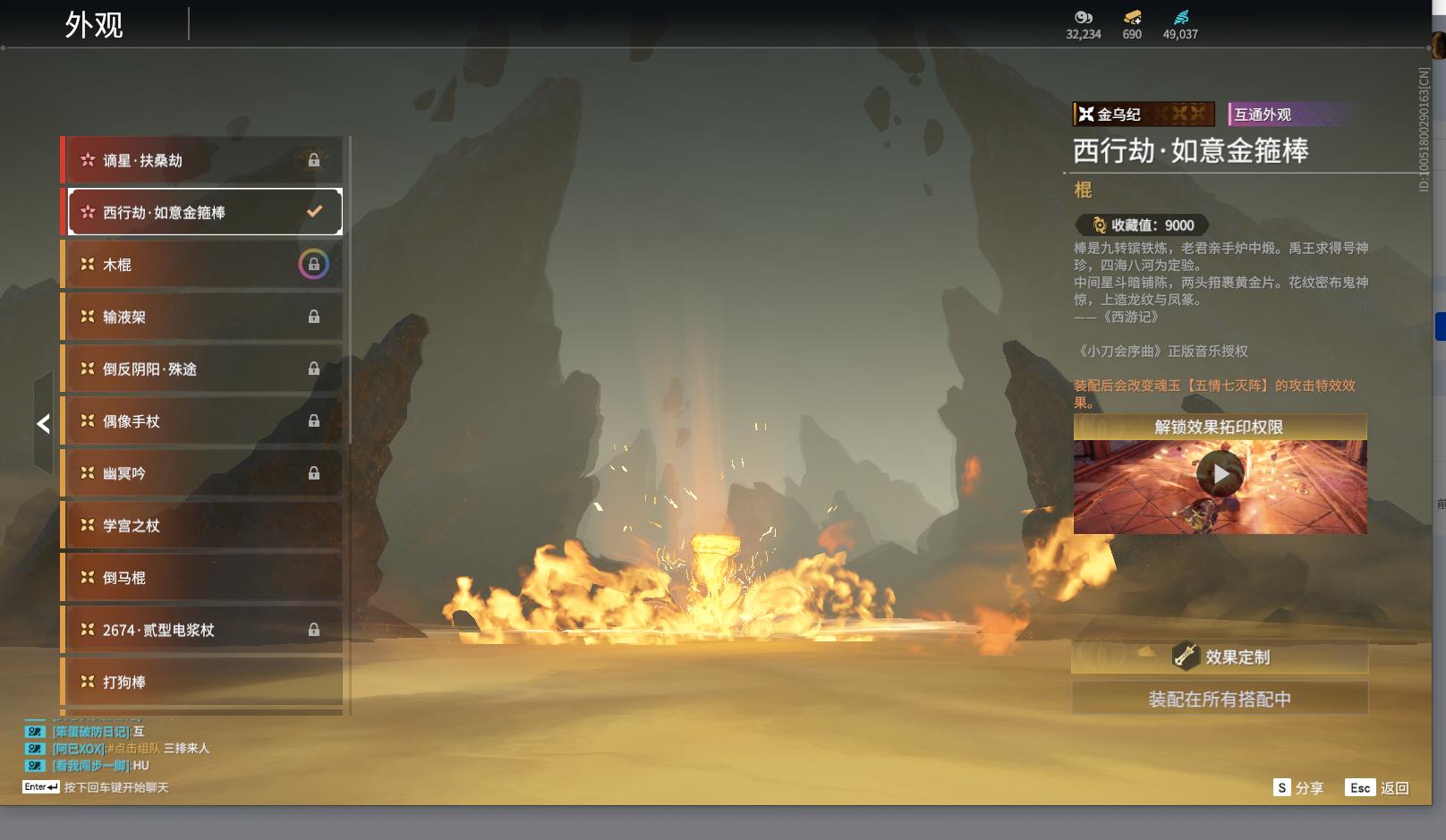Screen dimensions: 1446x840
Task: Click the chat channel icon beside the 互 message
Action: pyautogui.click(x=35, y=732)
